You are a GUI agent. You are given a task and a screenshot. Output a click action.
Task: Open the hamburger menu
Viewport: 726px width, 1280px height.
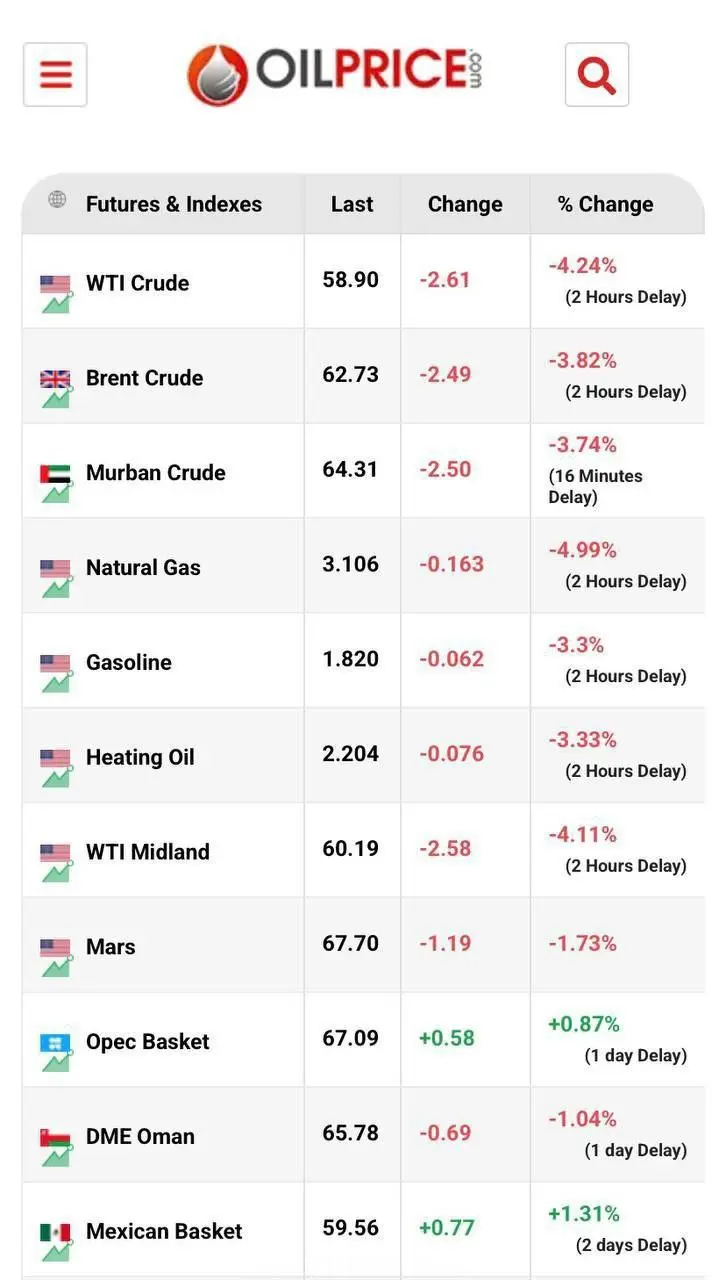point(55,74)
